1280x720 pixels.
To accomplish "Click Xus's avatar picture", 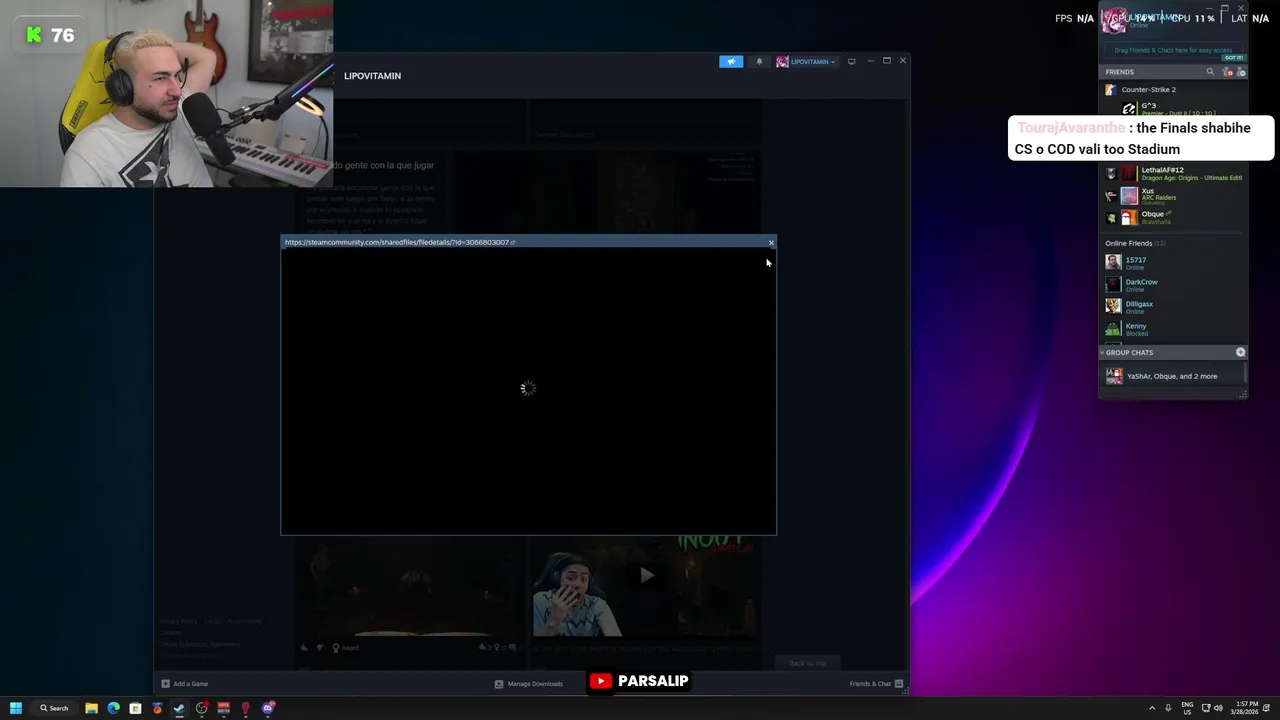I will point(1129,195).
